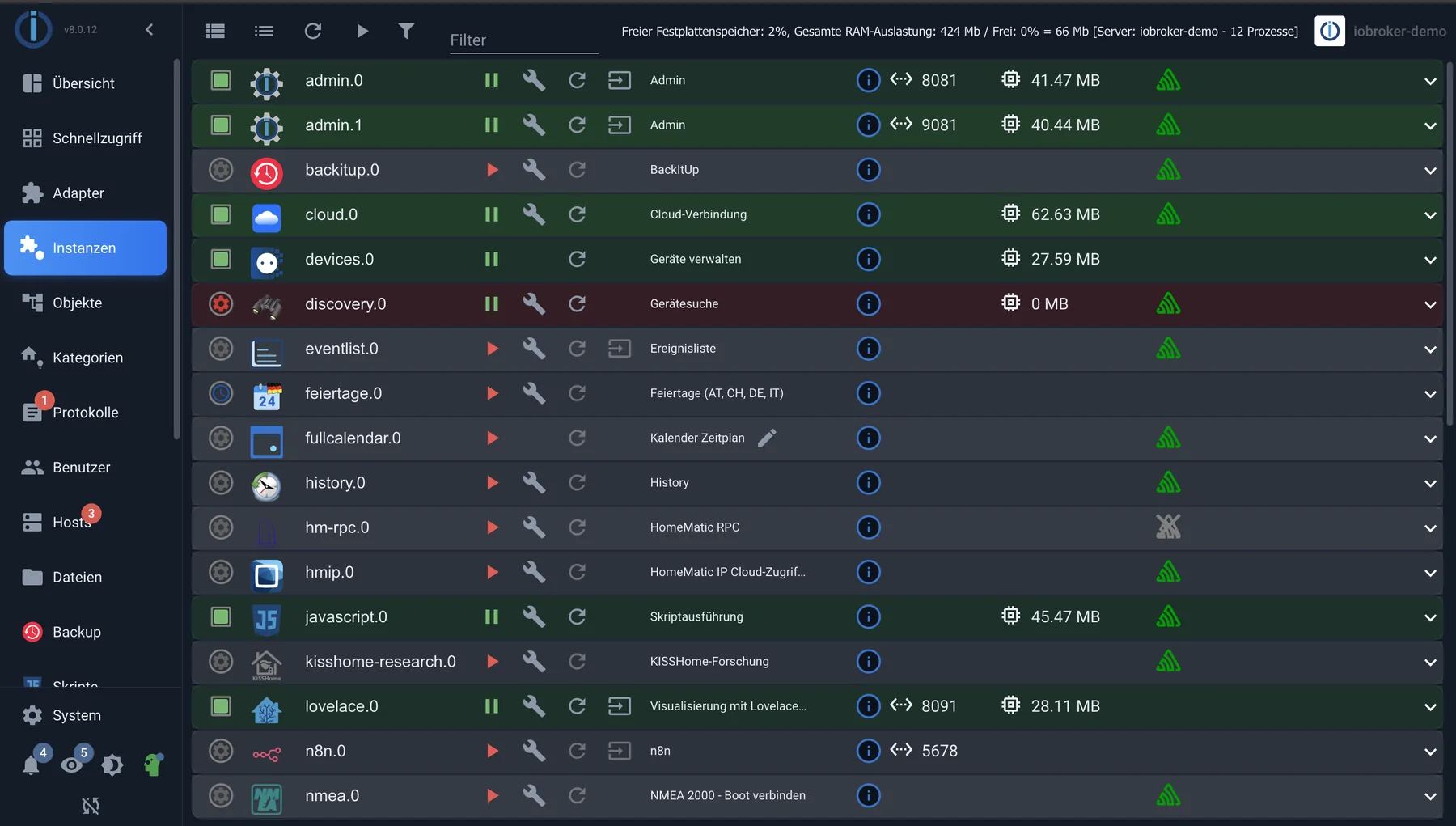Open Benutzer in the sidebar
The width and height of the screenshot is (1456, 826).
point(85,468)
